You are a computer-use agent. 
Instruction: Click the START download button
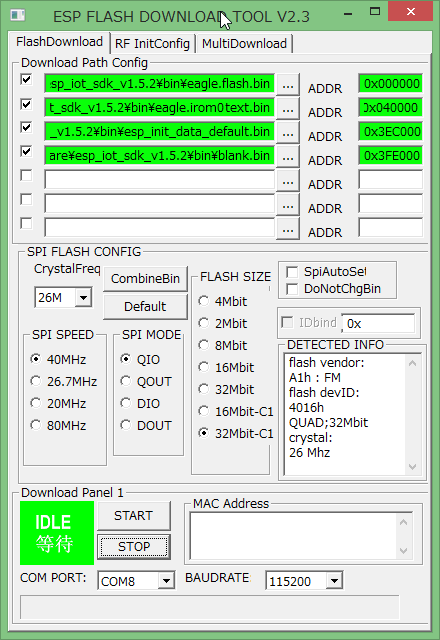(133, 516)
